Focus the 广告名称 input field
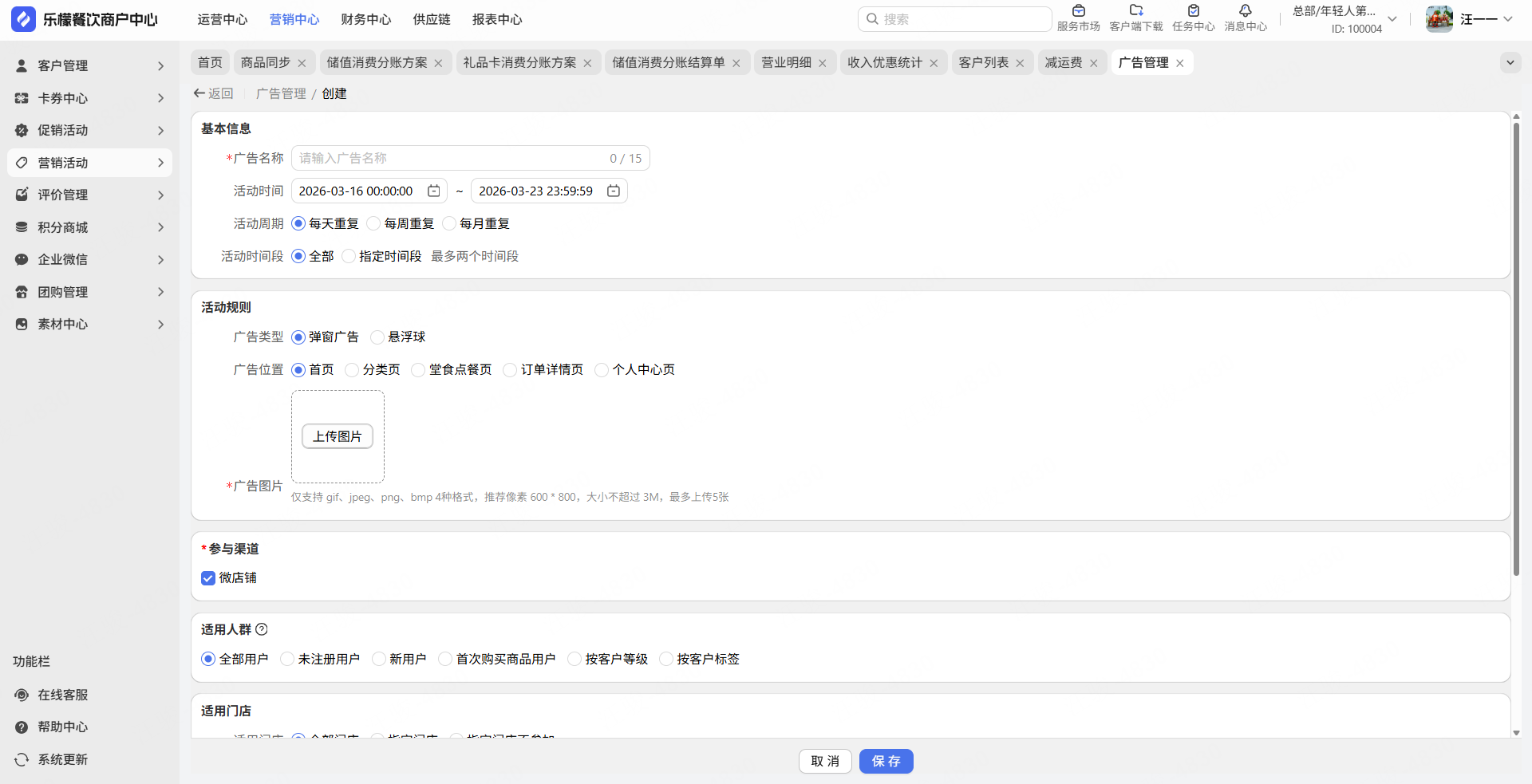 tap(471, 158)
